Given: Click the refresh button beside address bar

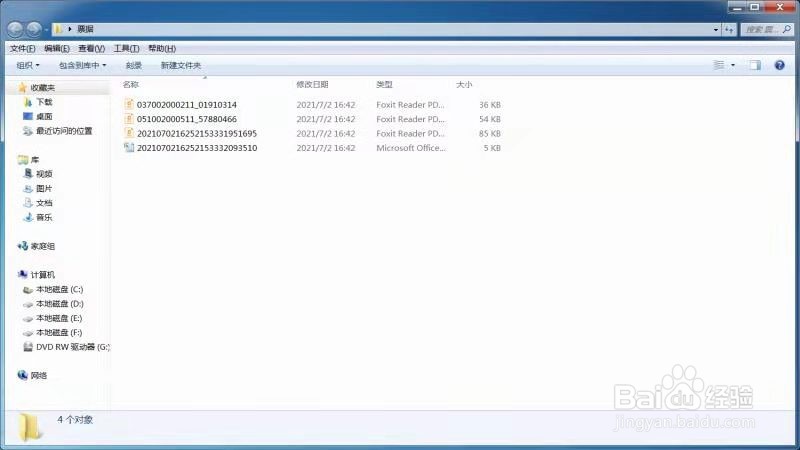Looking at the screenshot, I should click(x=729, y=30).
